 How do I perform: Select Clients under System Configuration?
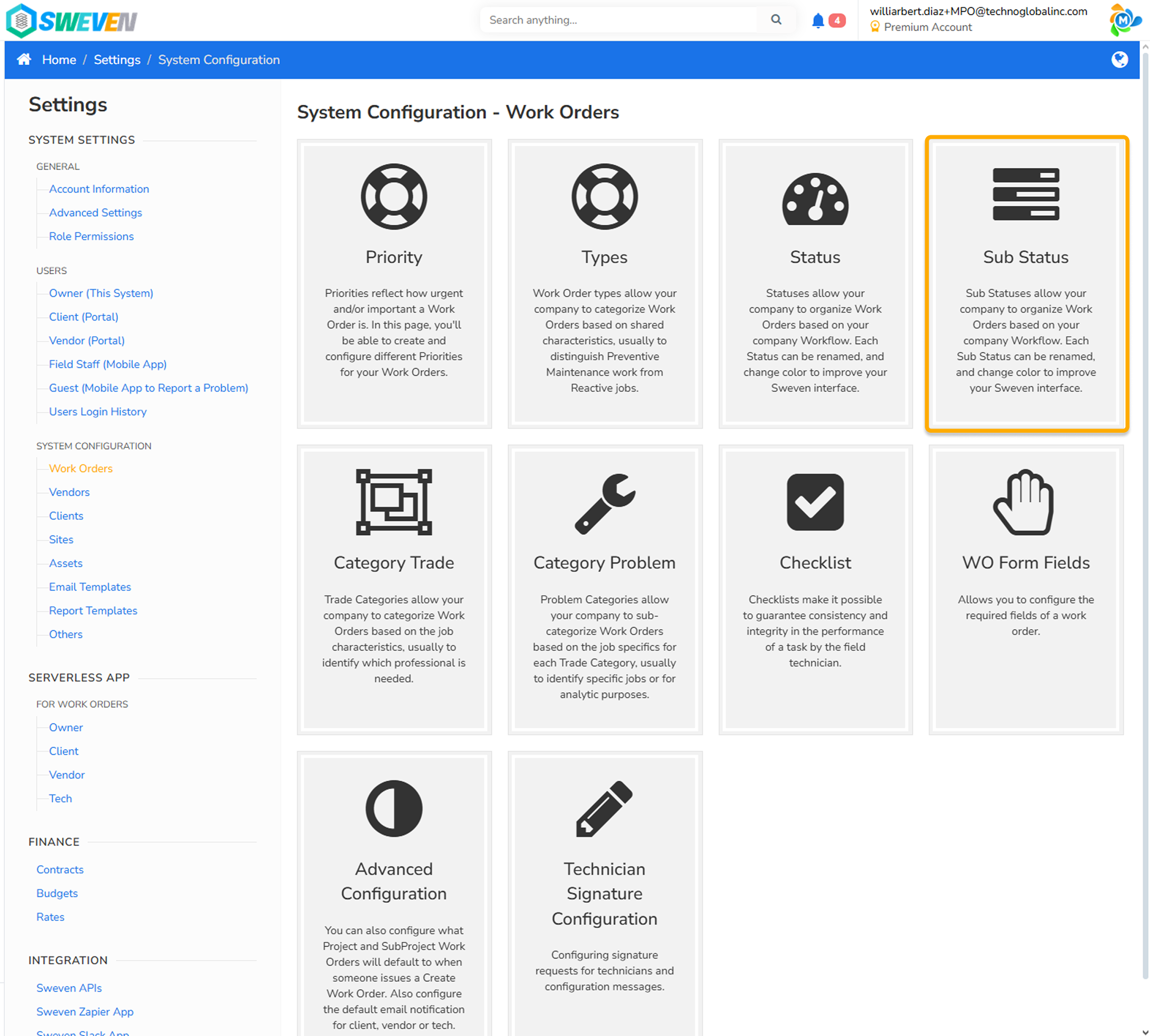point(66,516)
